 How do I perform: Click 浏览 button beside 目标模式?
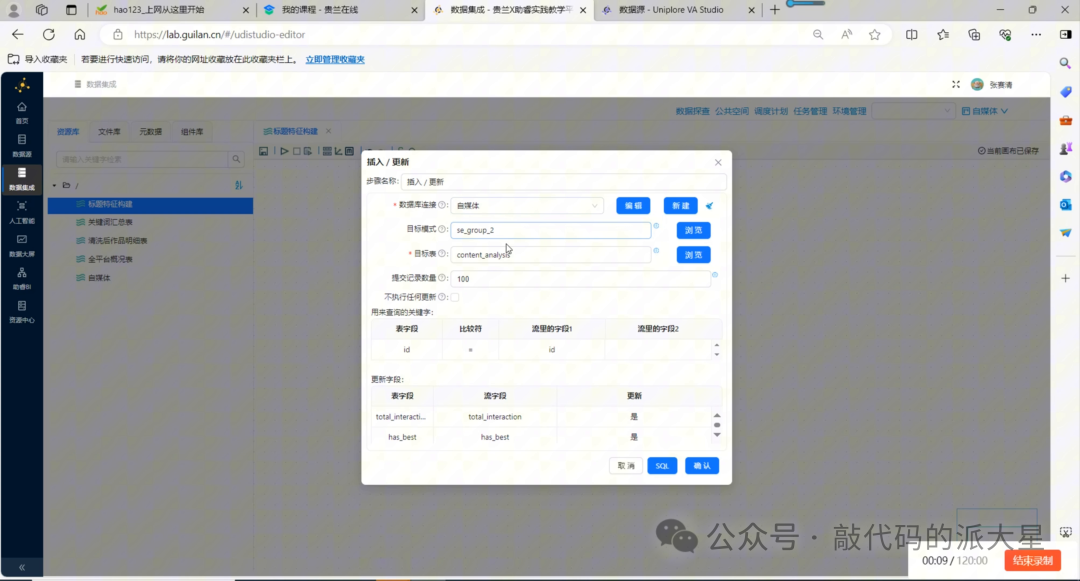693,230
